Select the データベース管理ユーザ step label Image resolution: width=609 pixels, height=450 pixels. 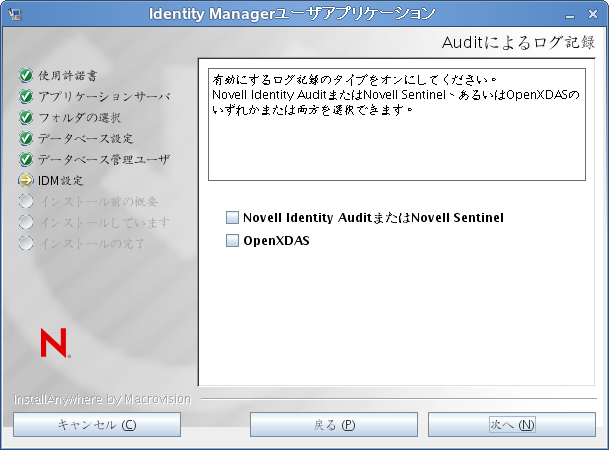point(104,160)
